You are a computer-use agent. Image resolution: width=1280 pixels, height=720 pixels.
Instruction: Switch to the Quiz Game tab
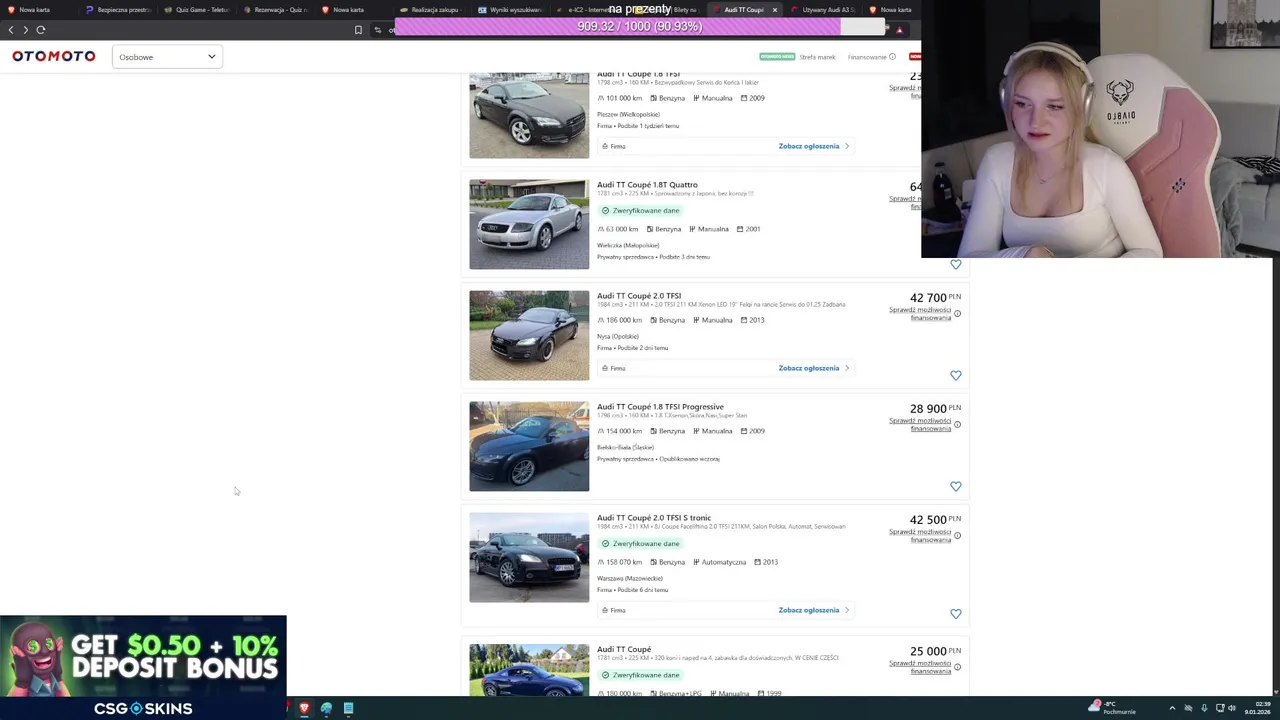tap(196, 10)
